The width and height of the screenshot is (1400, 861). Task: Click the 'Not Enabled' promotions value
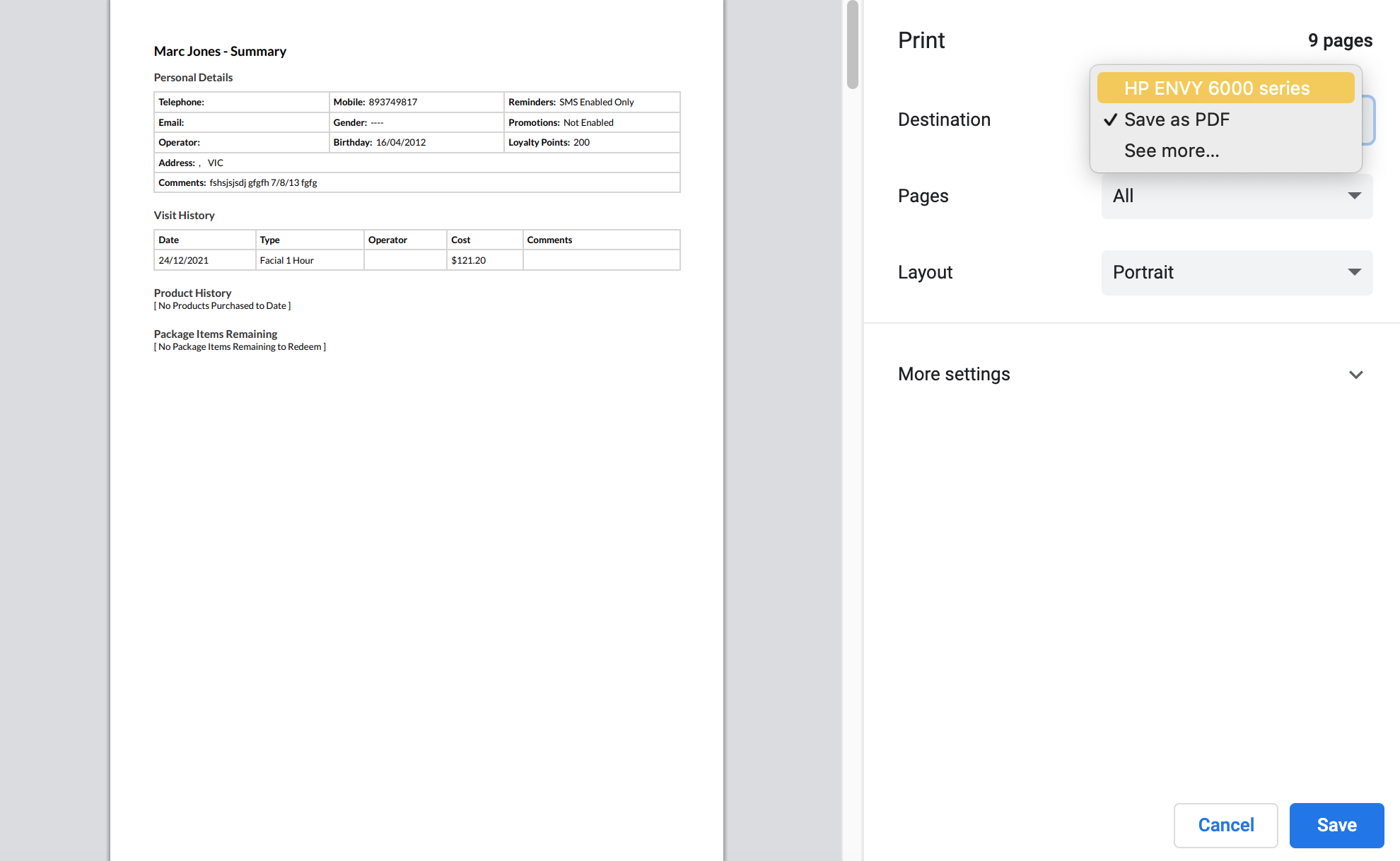coord(588,122)
